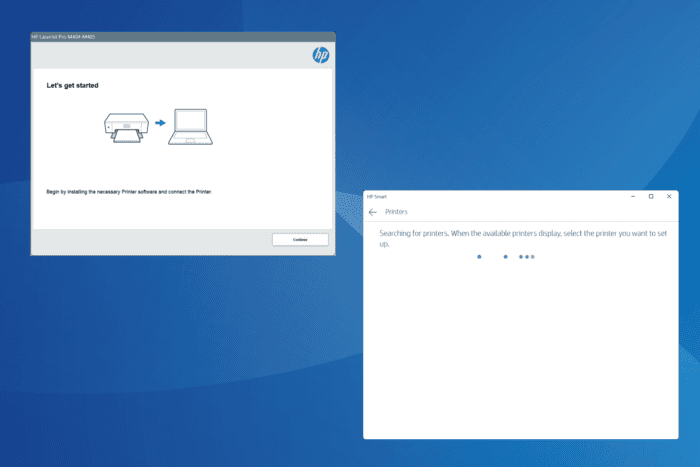Image resolution: width=700 pixels, height=467 pixels.
Task: Click the "Let's get started" heading
Action: 72,85
